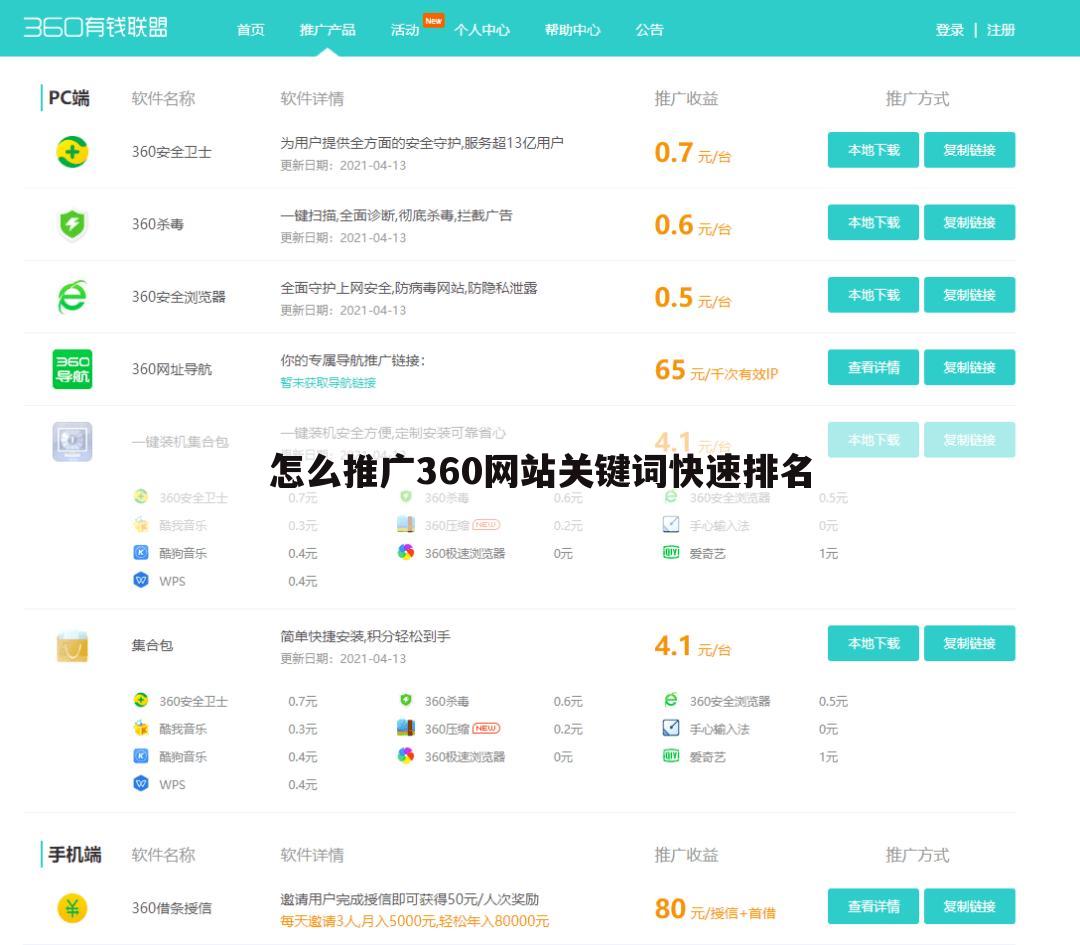
Task: Click the 360杀毒 shield icon in PC list
Action: click(72, 224)
